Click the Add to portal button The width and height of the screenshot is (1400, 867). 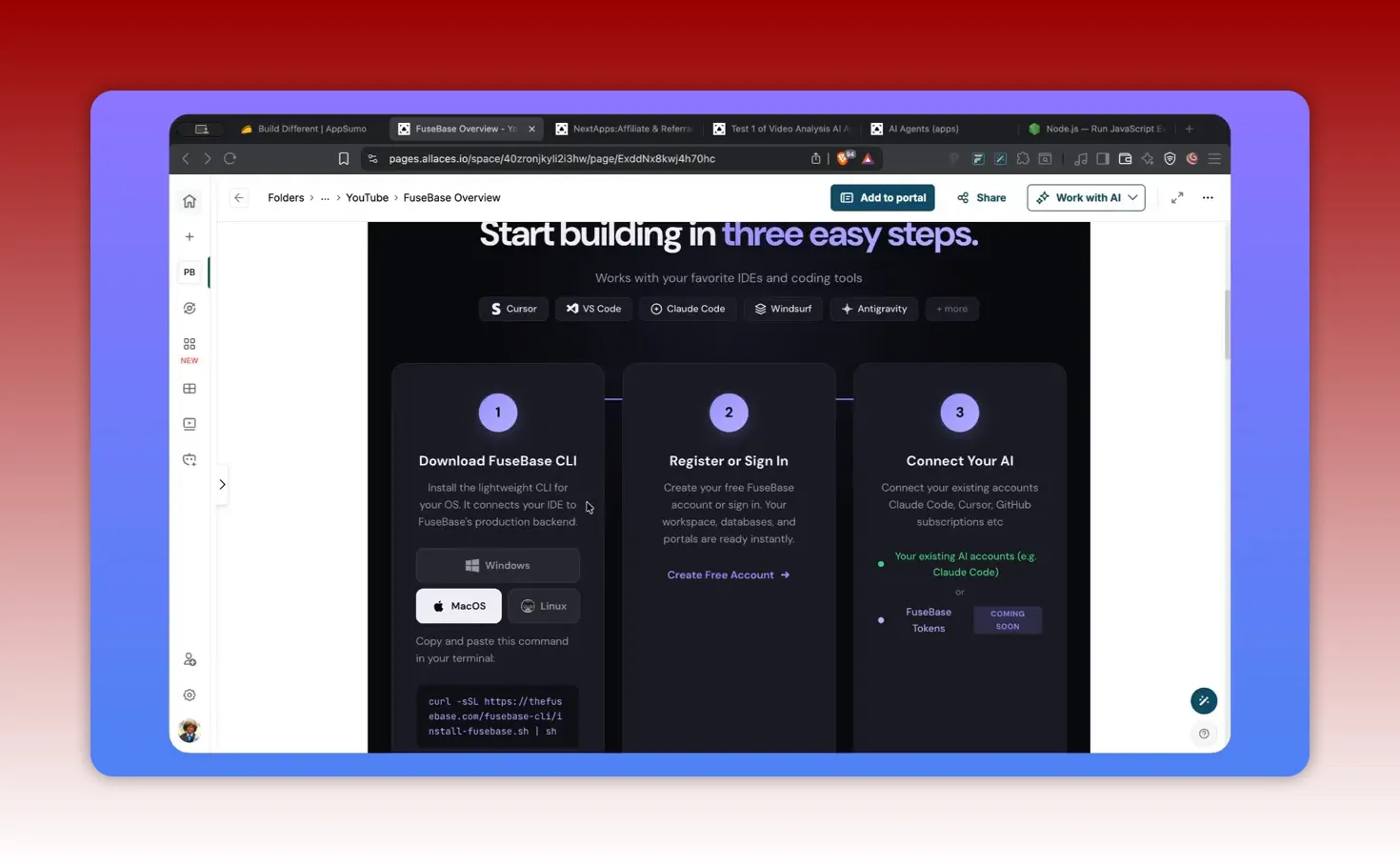tap(882, 197)
